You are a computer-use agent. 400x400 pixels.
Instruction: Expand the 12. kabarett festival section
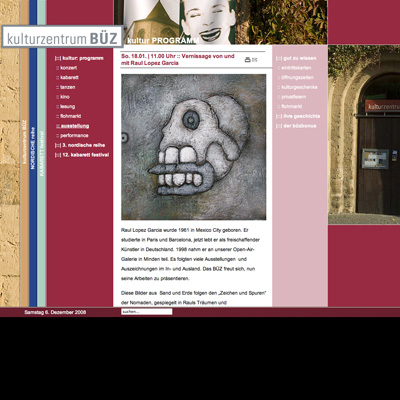pos(82,155)
